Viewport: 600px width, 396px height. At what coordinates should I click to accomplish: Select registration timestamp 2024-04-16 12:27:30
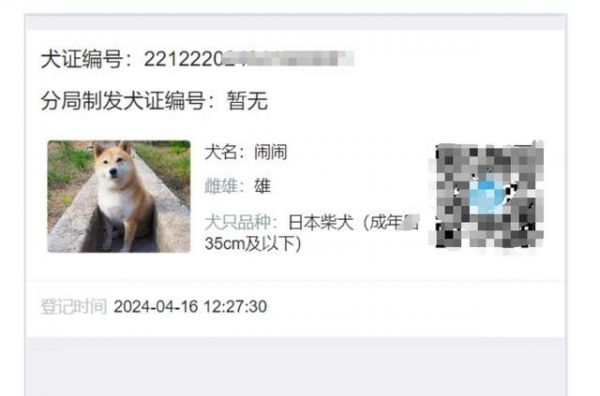[x=190, y=306]
